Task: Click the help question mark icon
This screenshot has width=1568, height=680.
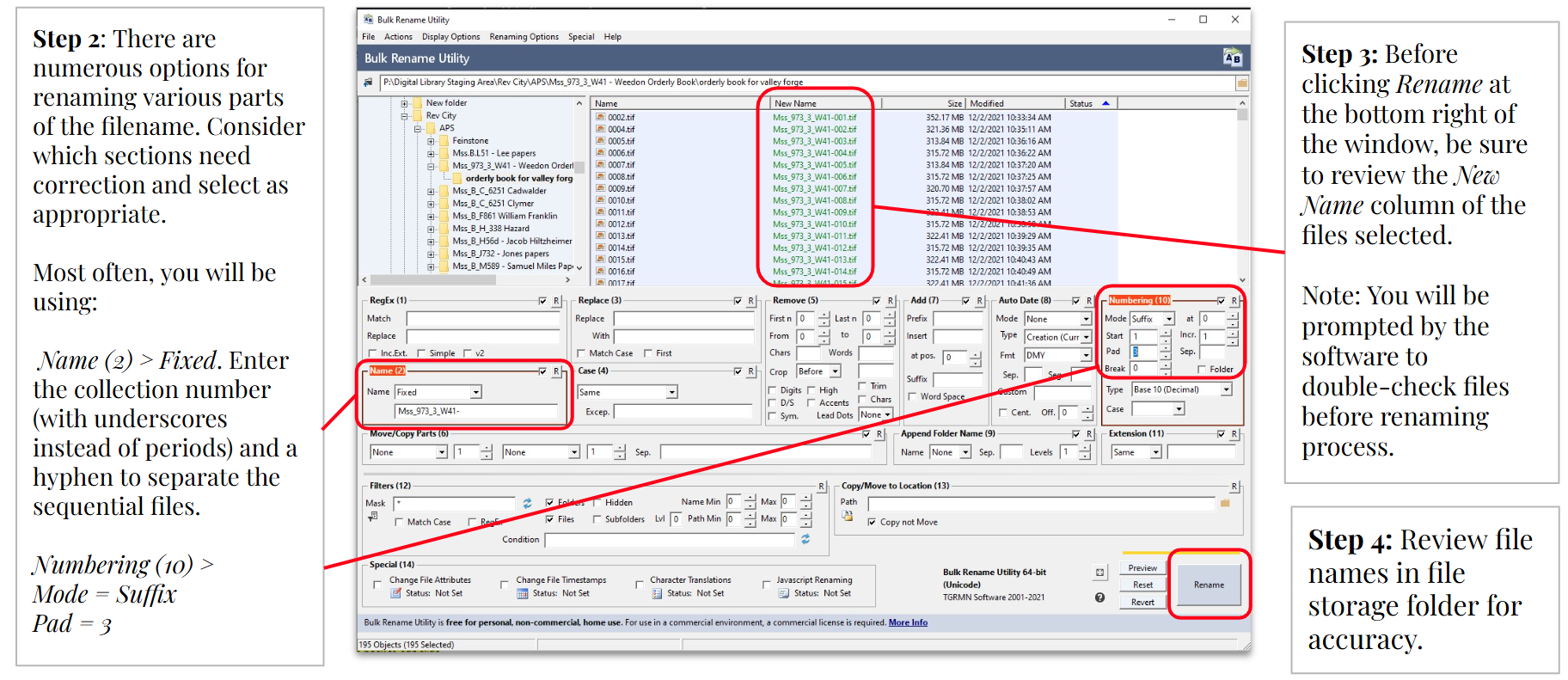Action: pyautogui.click(x=1099, y=597)
